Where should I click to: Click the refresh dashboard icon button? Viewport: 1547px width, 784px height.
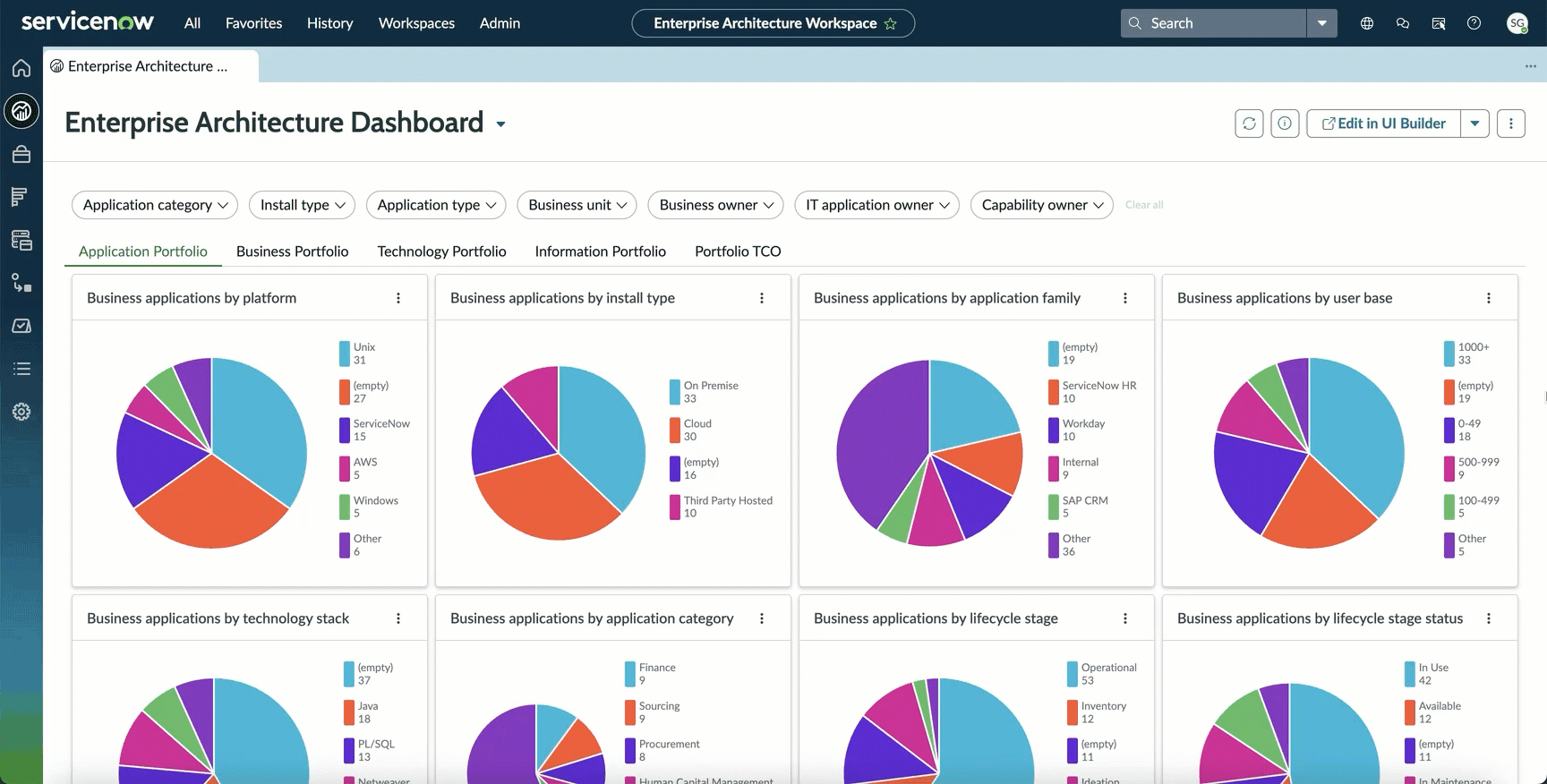[x=1249, y=124]
